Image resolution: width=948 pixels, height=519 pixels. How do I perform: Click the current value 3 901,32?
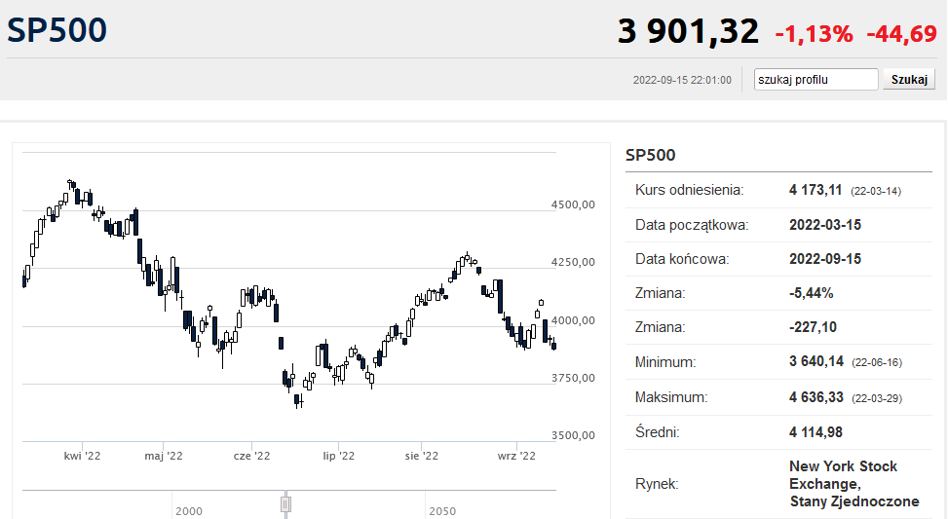point(687,31)
